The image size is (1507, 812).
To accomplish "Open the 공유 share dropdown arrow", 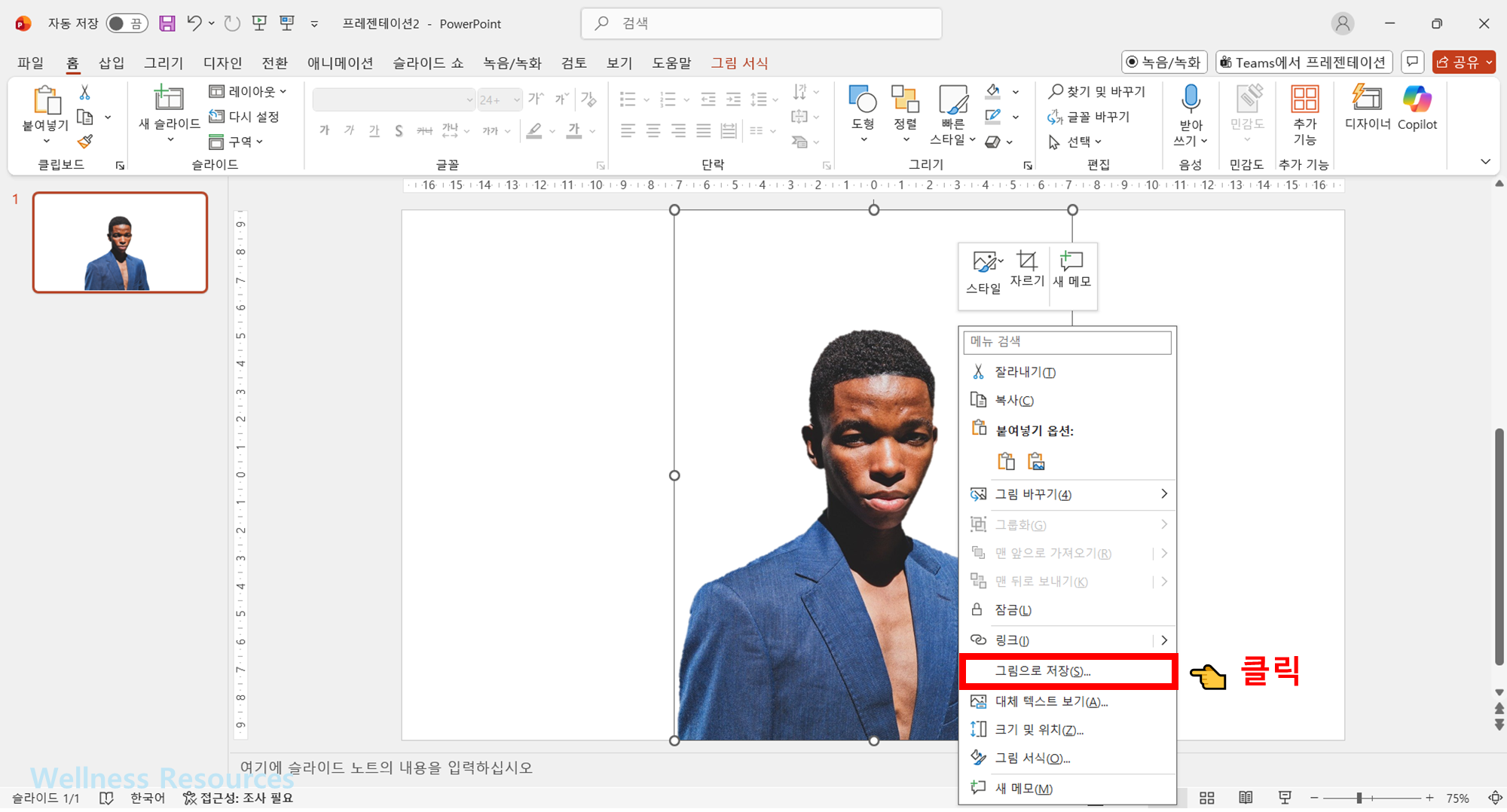I will [x=1489, y=62].
